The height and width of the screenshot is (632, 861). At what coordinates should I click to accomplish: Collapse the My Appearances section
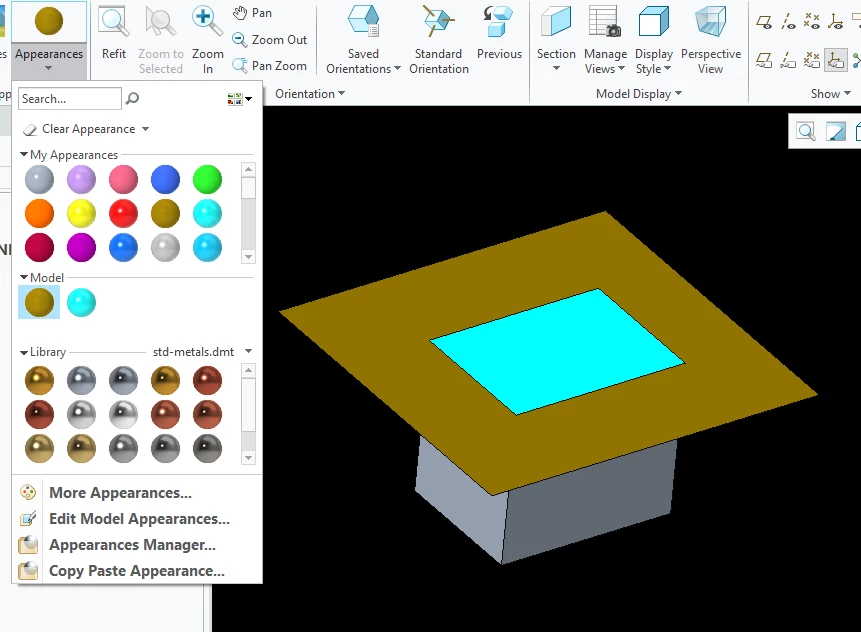[24, 155]
